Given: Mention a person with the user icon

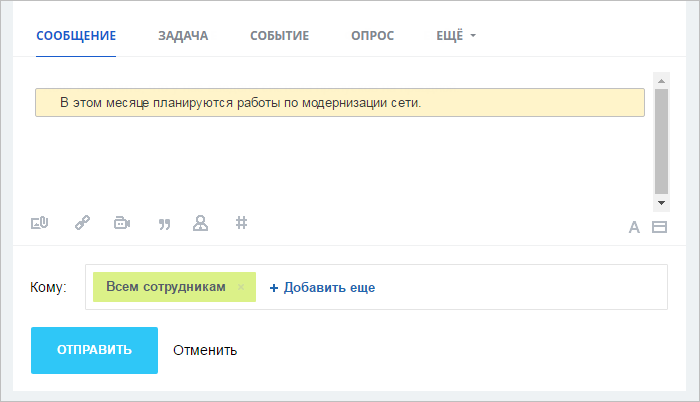Looking at the screenshot, I should (x=200, y=223).
